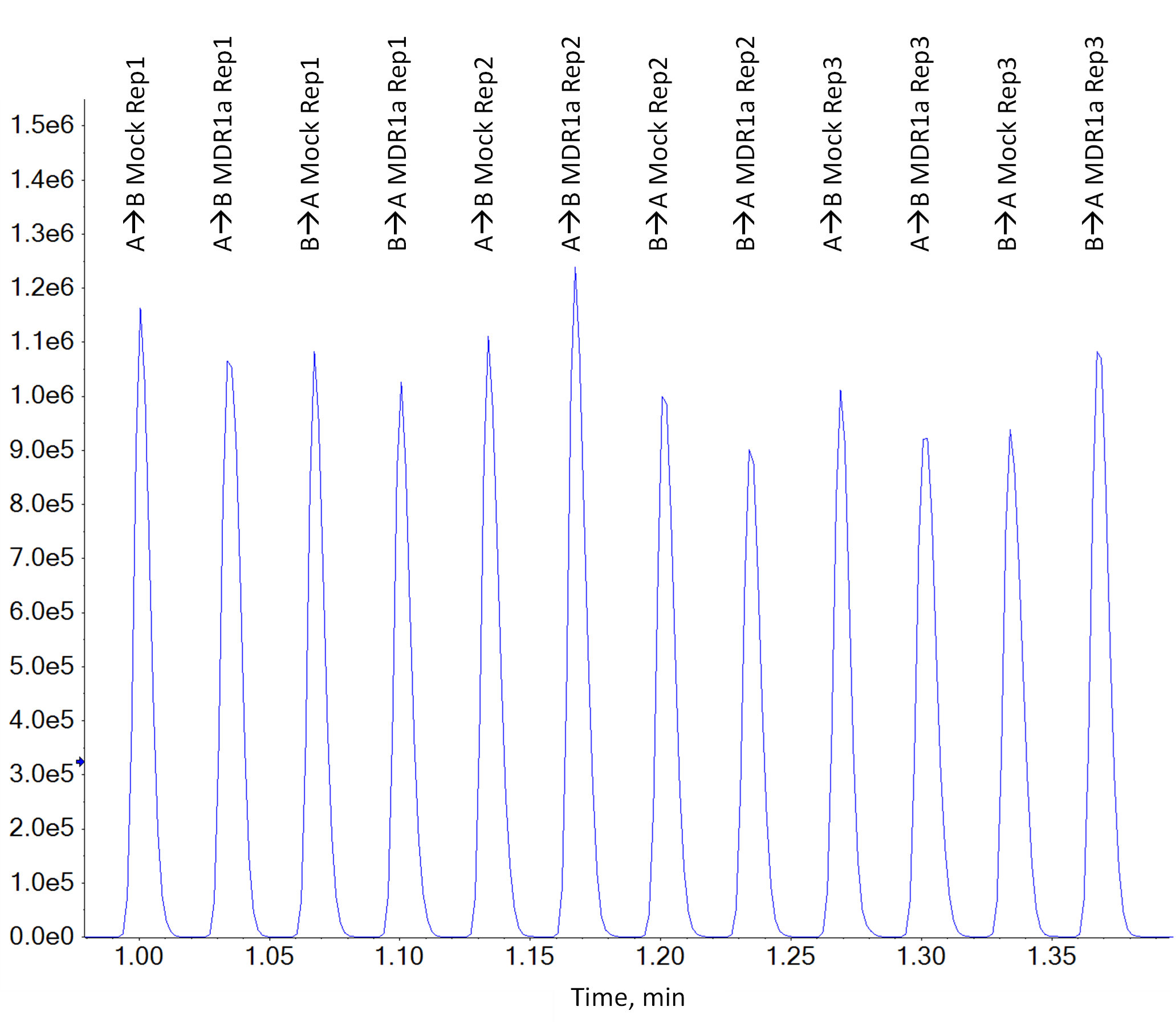Click the 1.25 time axis tick label
Viewport: 1176px width, 1031px height.
[x=791, y=957]
